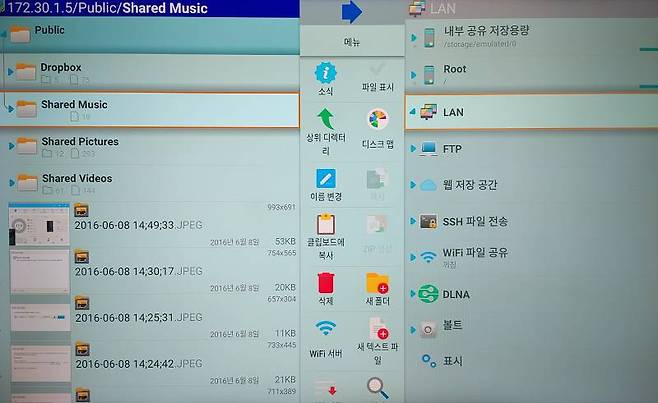Expand the Dropbox folder arrow
658x403 pixels.
(8, 72)
